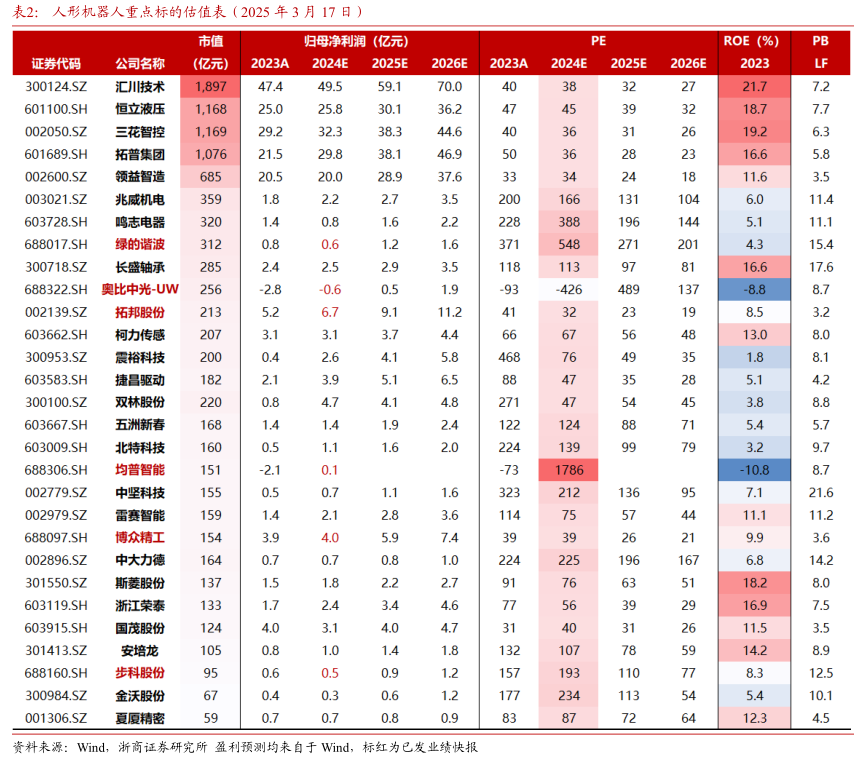The image size is (854, 773).
Task: Click company name 双林股份
Action: pyautogui.click(x=140, y=403)
